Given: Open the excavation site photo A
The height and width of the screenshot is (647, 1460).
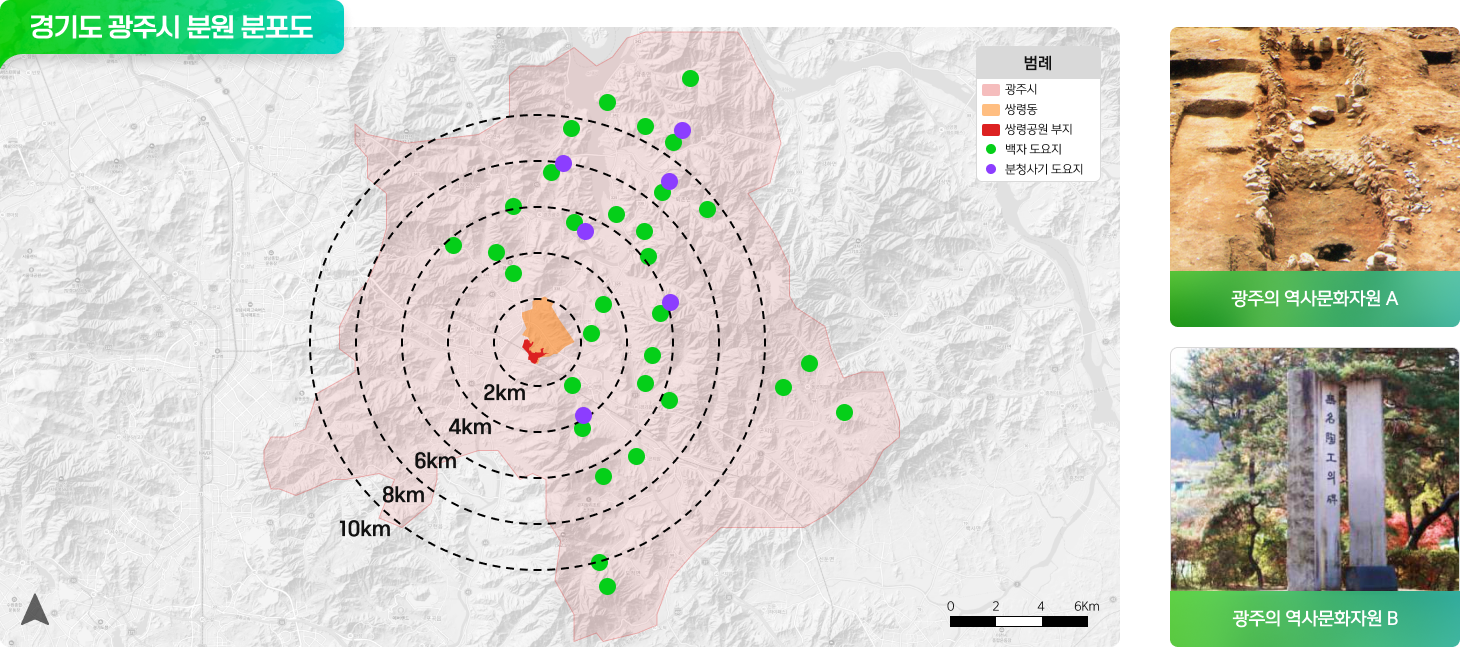Looking at the screenshot, I should [x=1314, y=148].
